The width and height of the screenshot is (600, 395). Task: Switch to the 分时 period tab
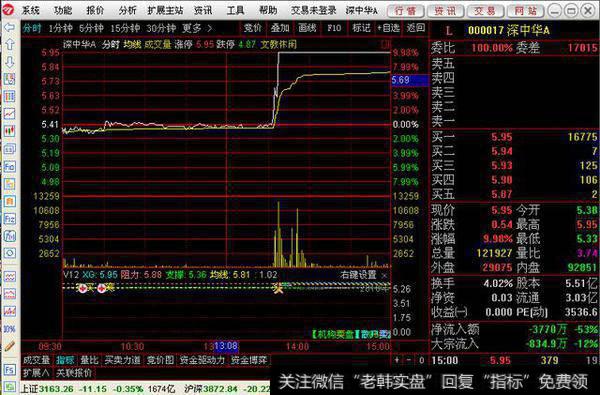pyautogui.click(x=32, y=28)
